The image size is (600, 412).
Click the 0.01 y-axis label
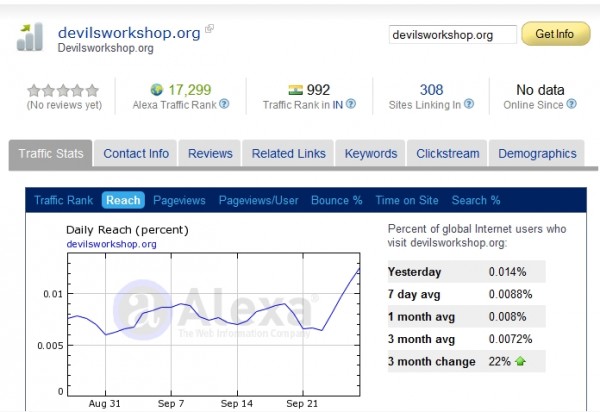(53, 294)
